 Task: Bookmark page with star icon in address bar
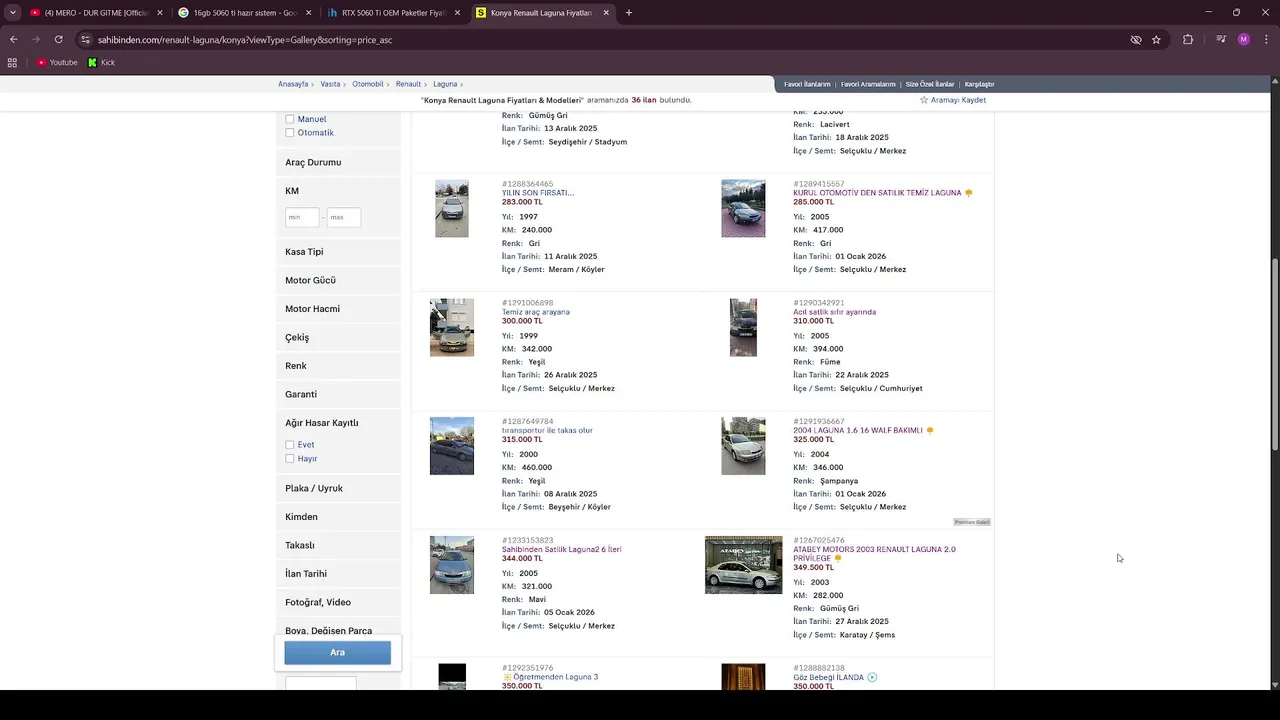tap(1156, 40)
